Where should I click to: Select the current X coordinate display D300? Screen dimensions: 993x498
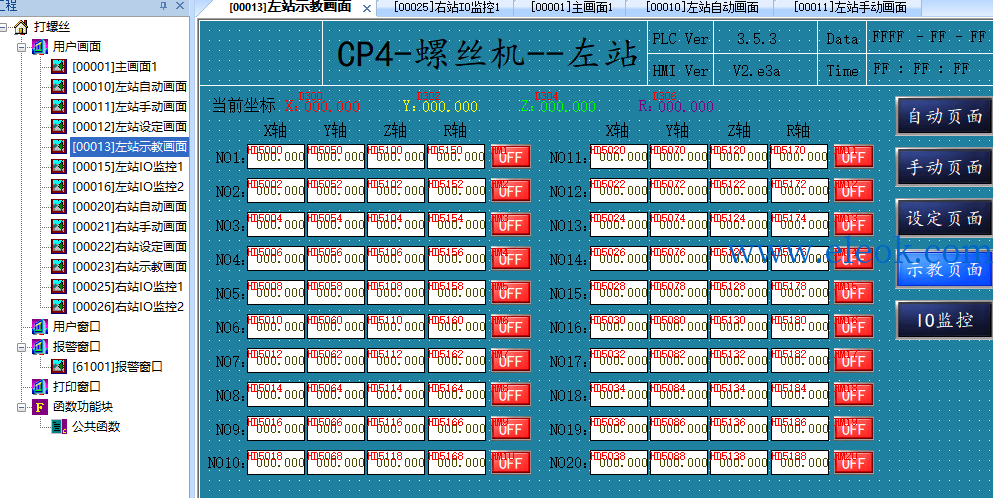coord(322,104)
